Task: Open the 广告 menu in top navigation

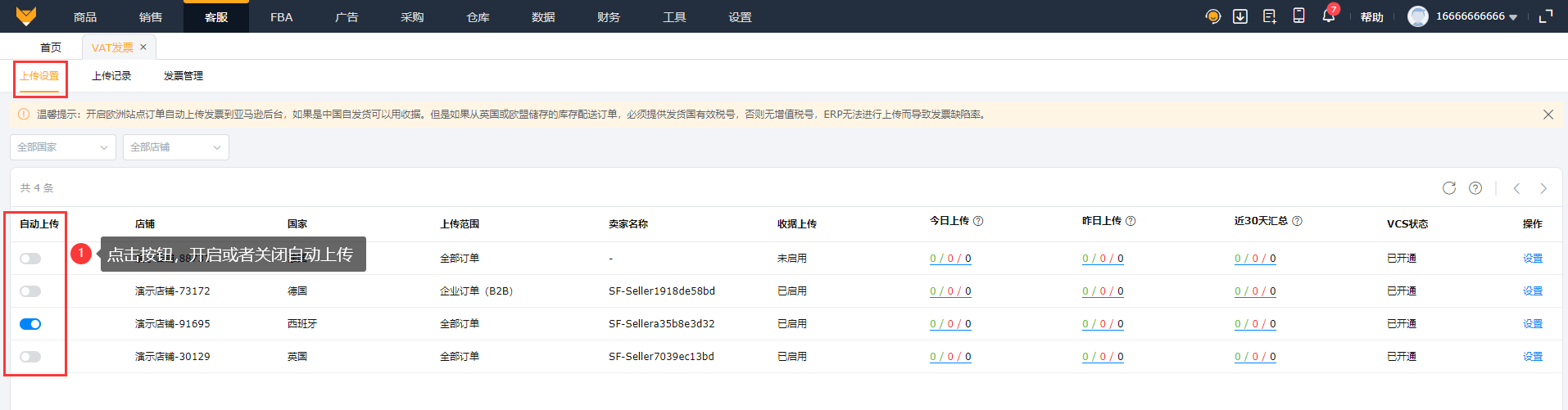Action: coord(347,17)
